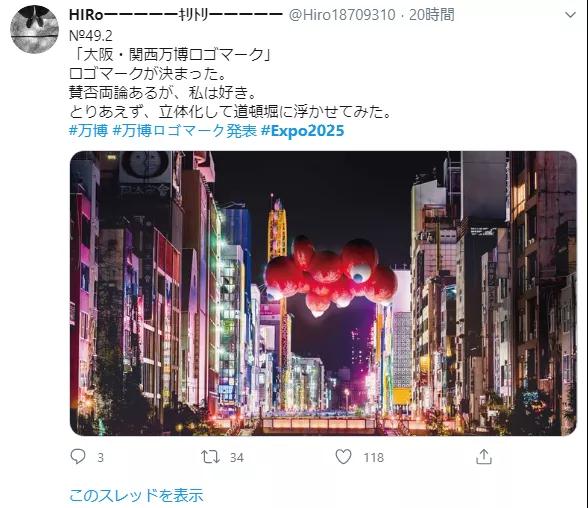Image resolution: width=588 pixels, height=508 pixels.
Task: Click the reply speech bubble icon
Action: pyautogui.click(x=78, y=457)
